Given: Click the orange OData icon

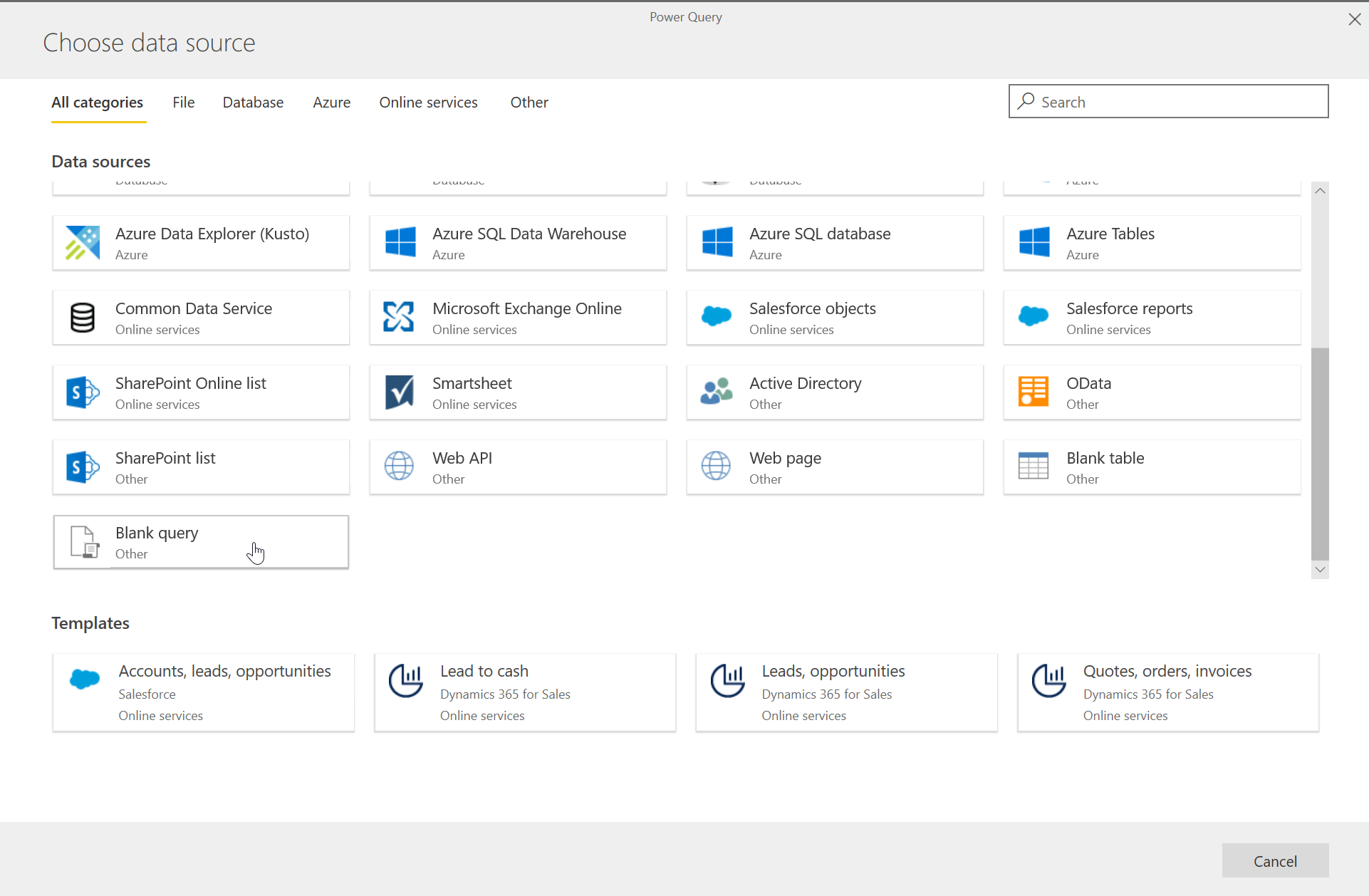Looking at the screenshot, I should tap(1034, 391).
